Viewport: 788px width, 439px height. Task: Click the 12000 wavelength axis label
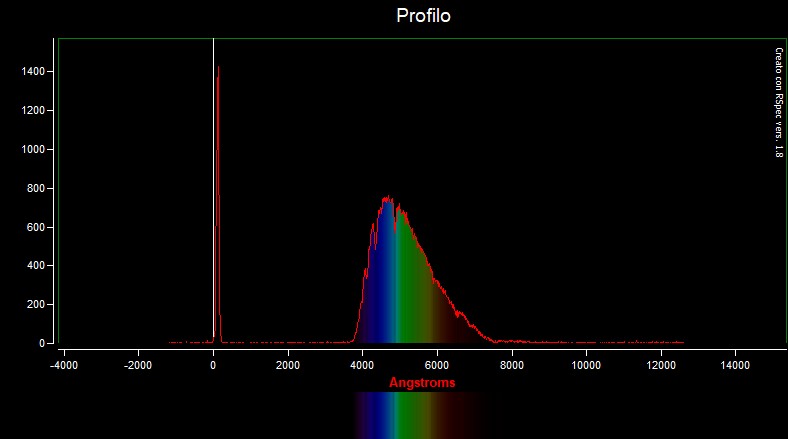(661, 366)
